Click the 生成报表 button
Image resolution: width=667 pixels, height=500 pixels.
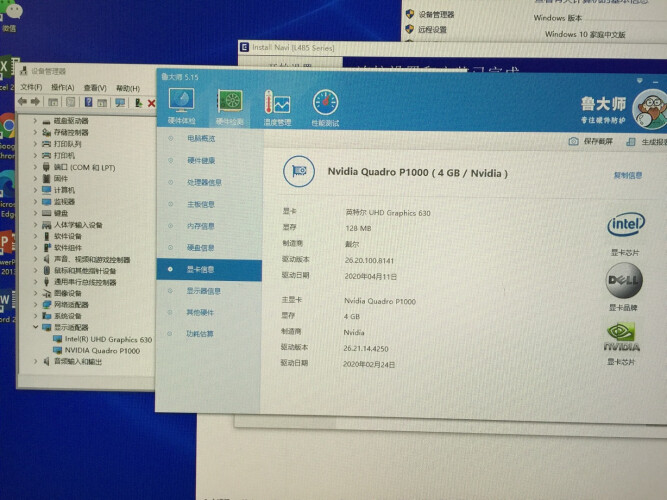647,142
